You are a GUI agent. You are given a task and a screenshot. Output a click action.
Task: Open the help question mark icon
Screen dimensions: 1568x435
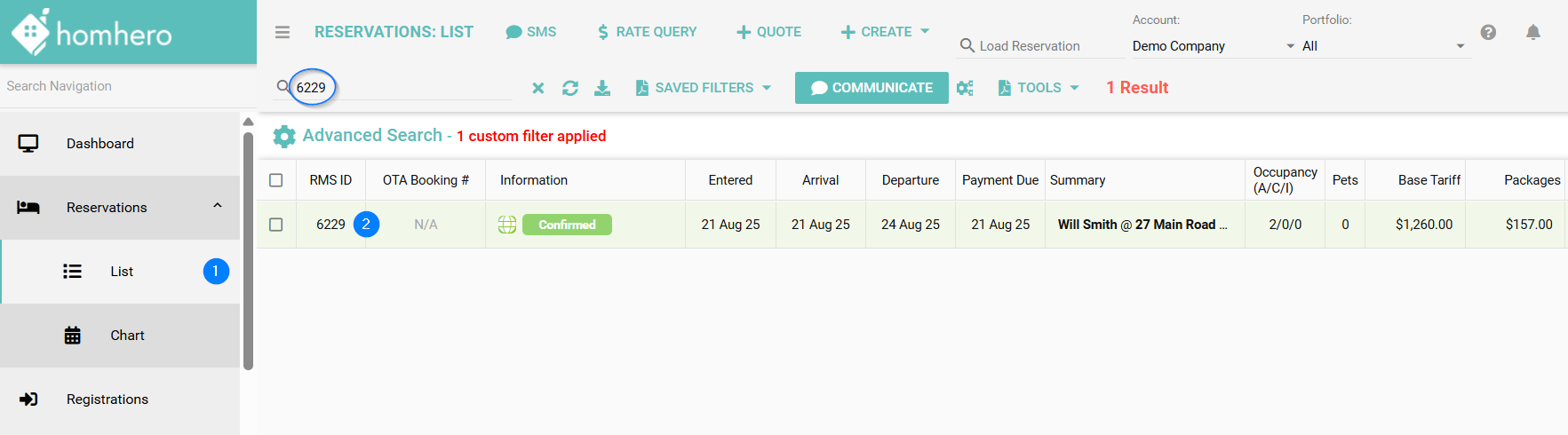(1488, 32)
